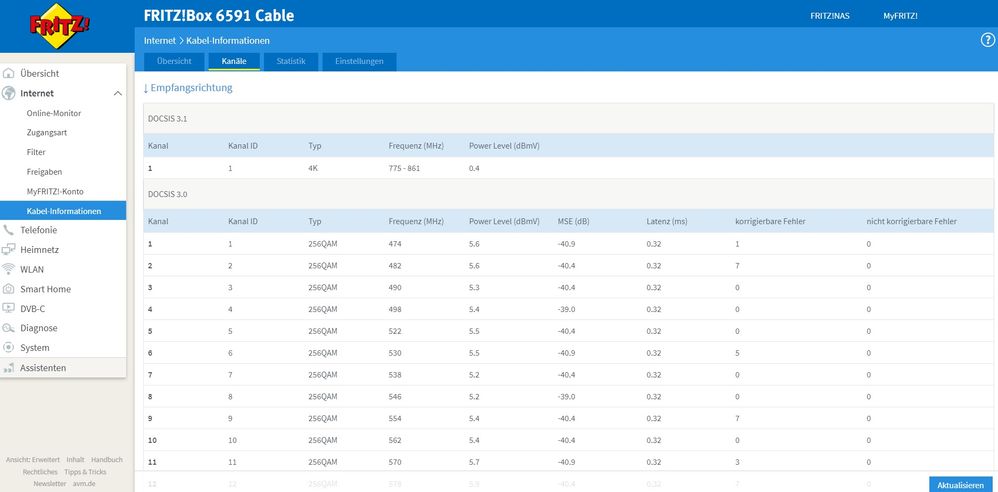Viewport: 998px width, 492px height.
Task: Select Kabel-Informationen in sidebar
Action: [x=63, y=211]
